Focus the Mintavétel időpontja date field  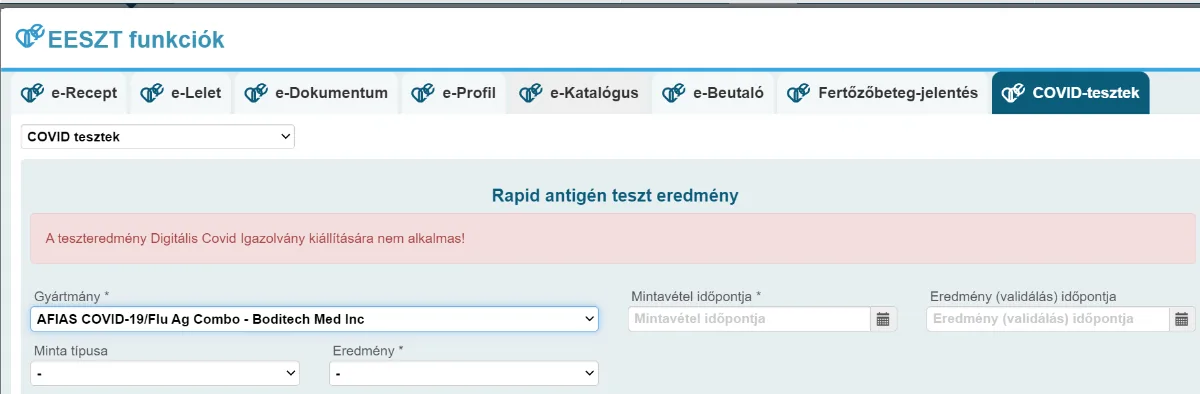(x=750, y=319)
